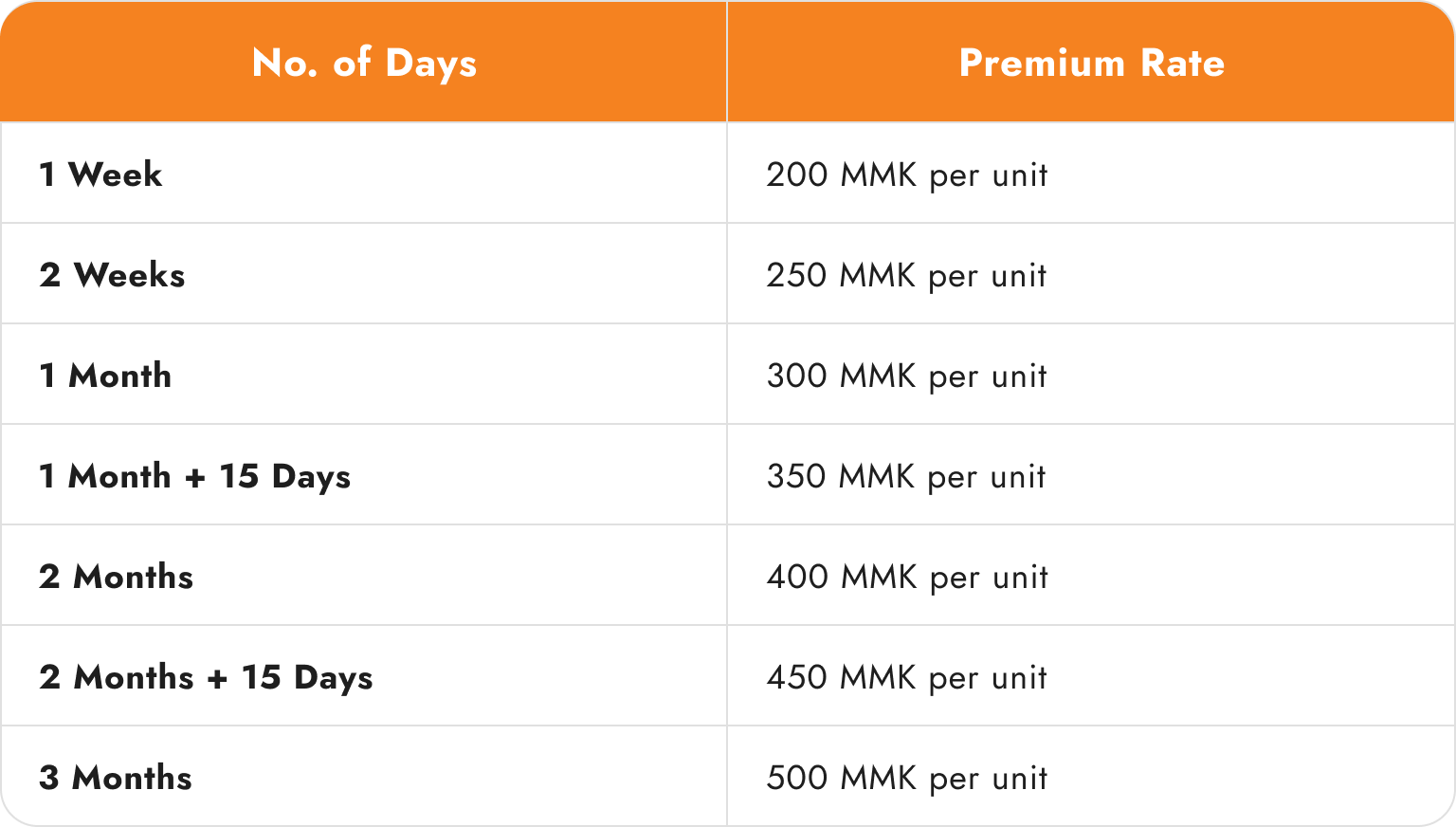This screenshot has width=1456, height=827.
Task: Click the 'No. of Days' column header
Action: click(x=364, y=64)
